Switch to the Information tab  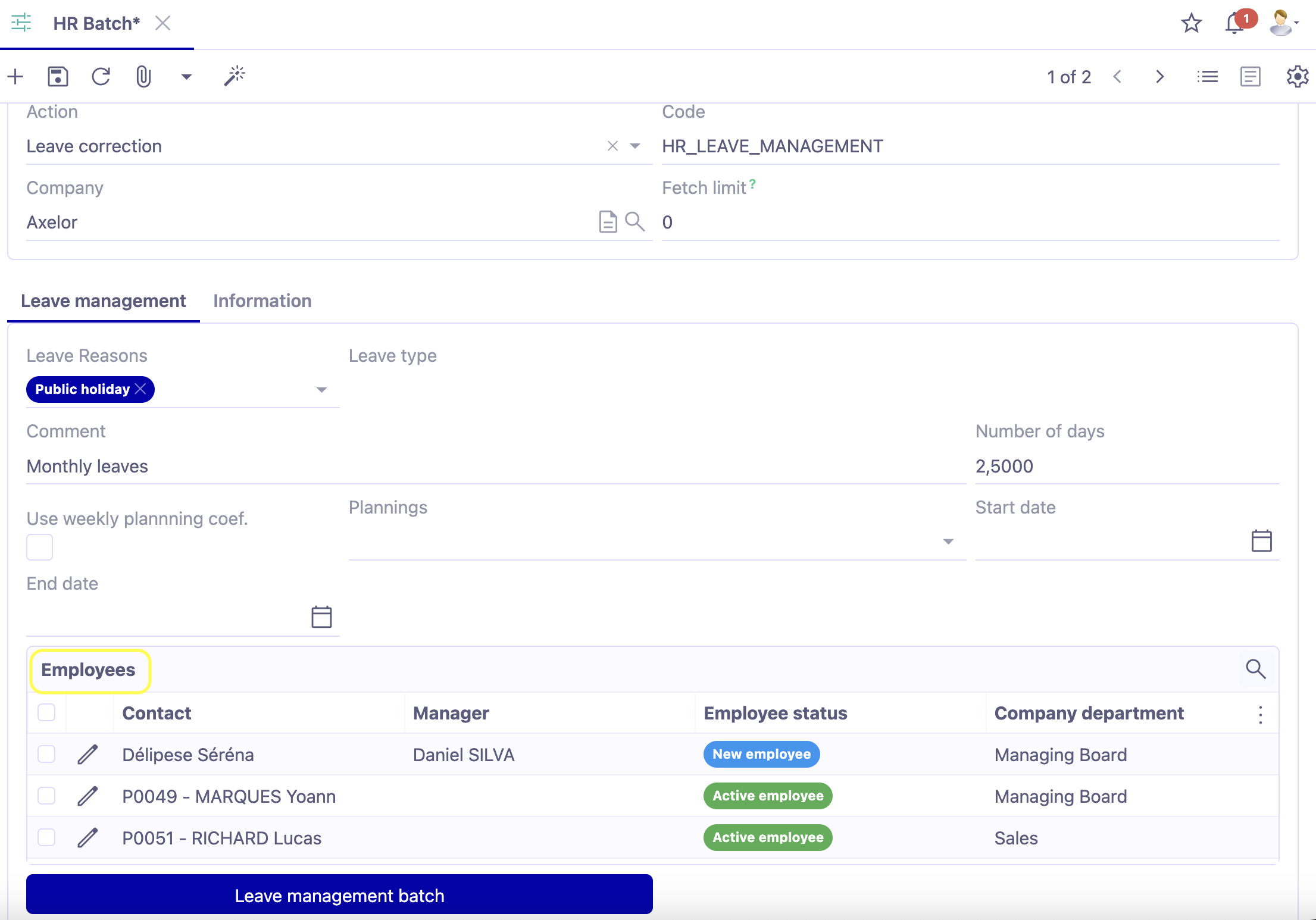pos(262,301)
